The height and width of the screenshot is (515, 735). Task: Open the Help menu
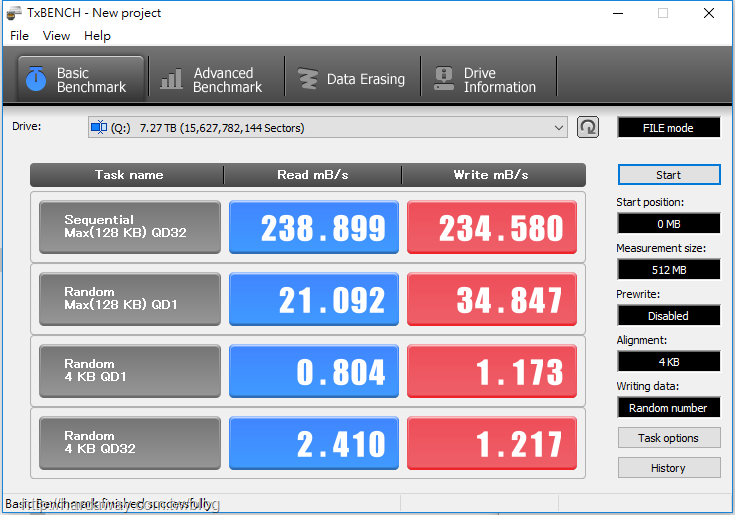(x=98, y=36)
